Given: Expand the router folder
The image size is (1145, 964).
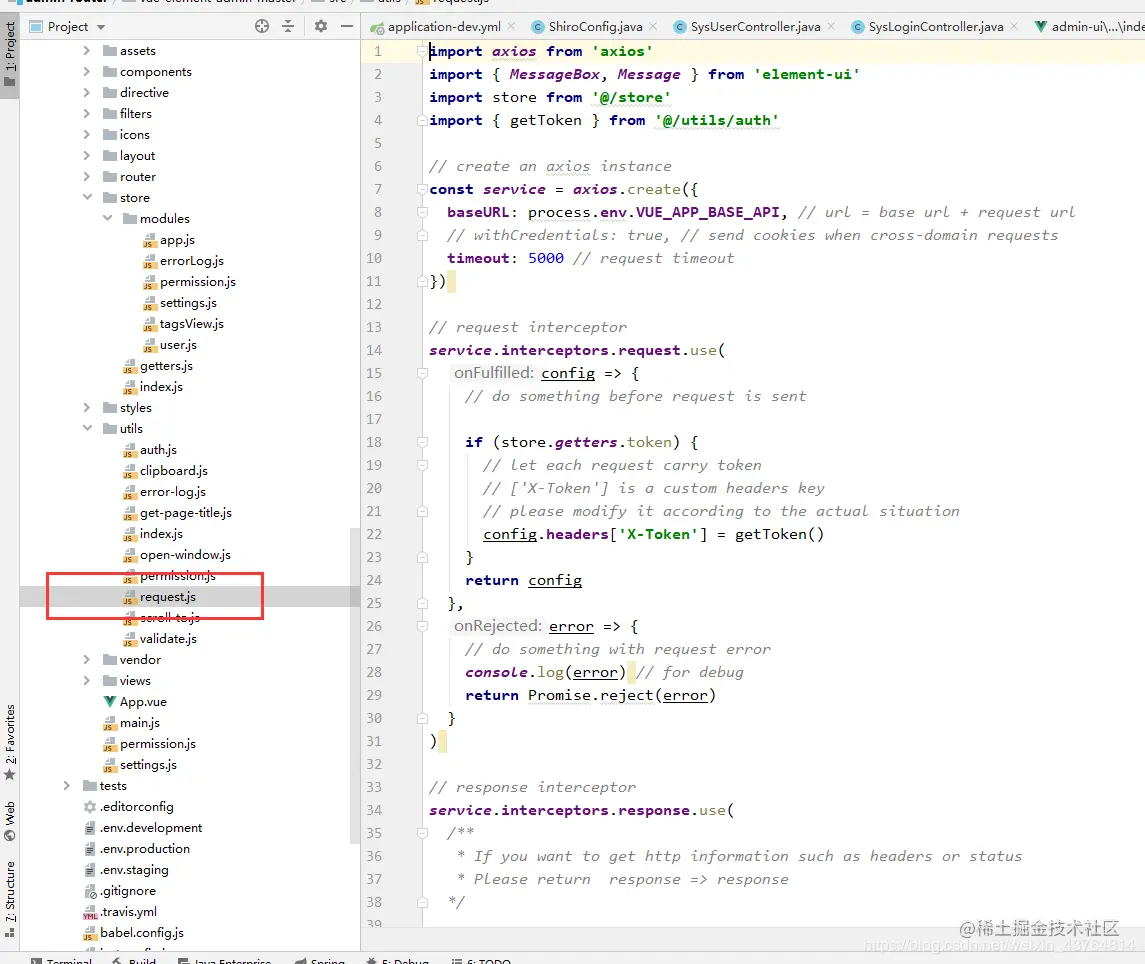Looking at the screenshot, I should click(87, 177).
